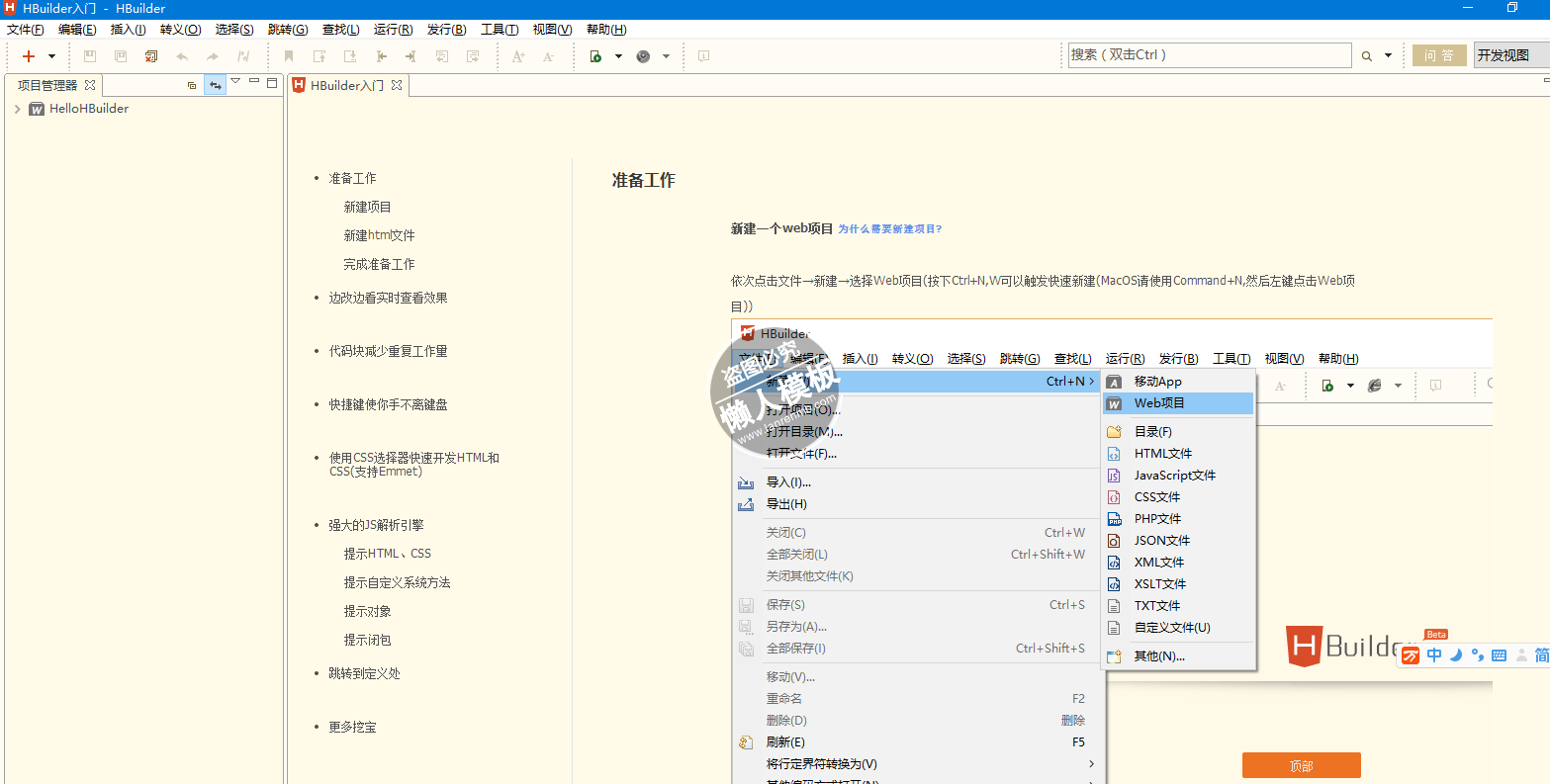Click the magnifier search icon

tap(1367, 56)
